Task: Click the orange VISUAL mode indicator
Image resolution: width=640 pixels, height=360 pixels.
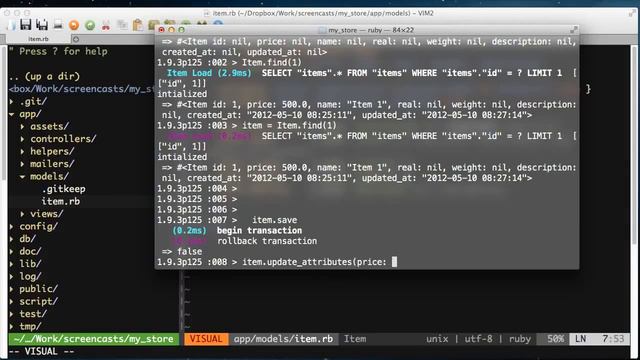Action: [206, 339]
